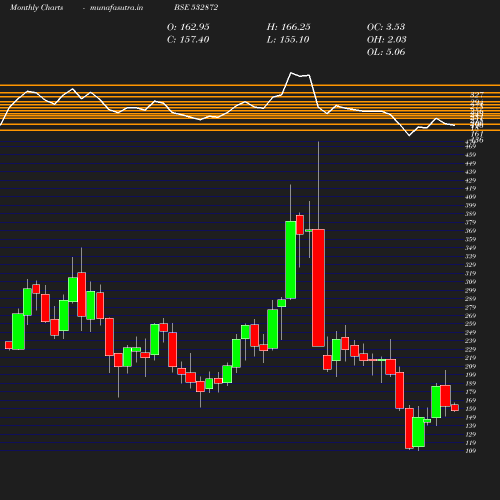Viewport: 500px width, 500px height.
Task: Click the 119 price axis label
Action: point(470,443)
